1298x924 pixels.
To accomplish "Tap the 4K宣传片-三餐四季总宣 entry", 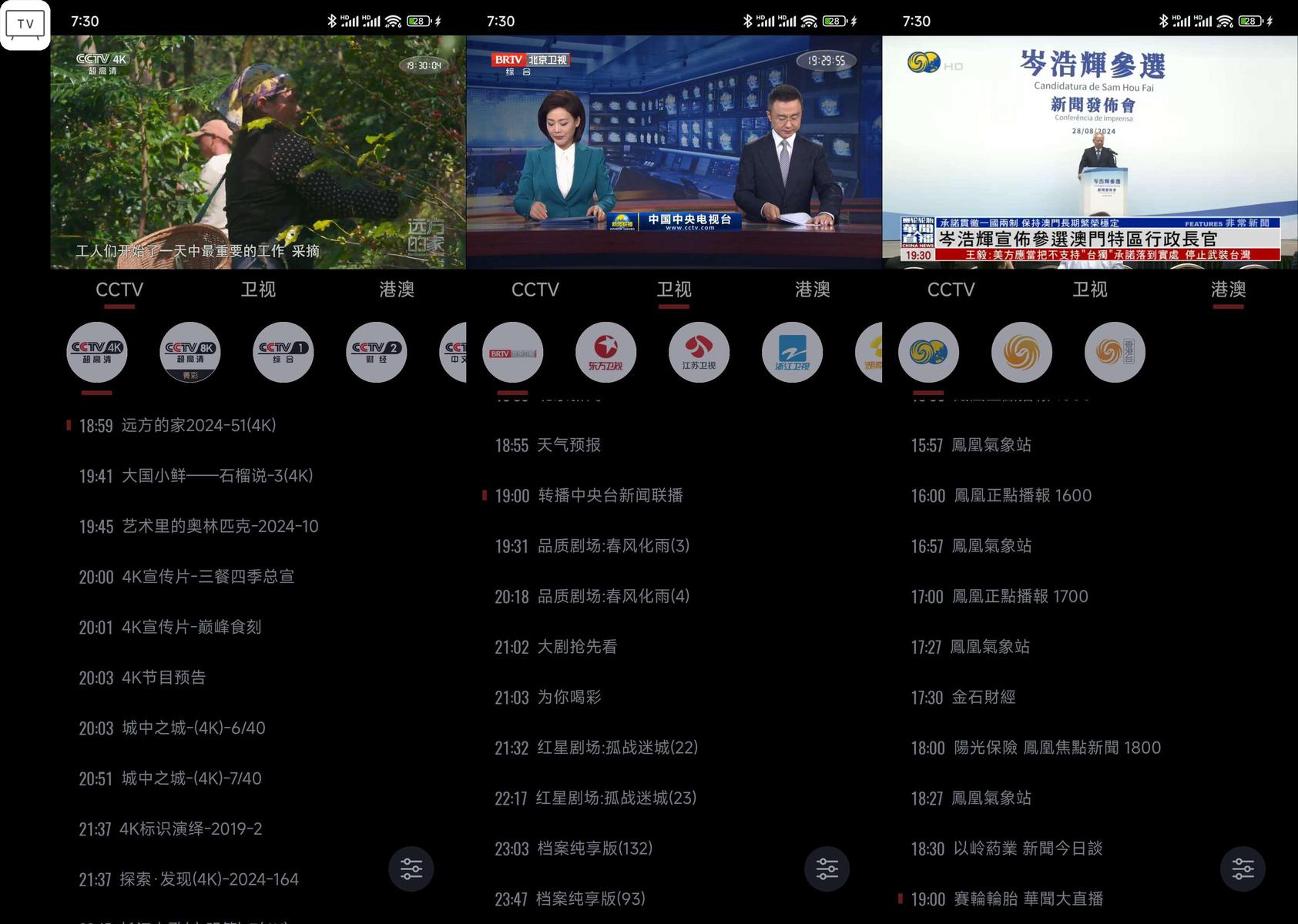I will tap(186, 577).
